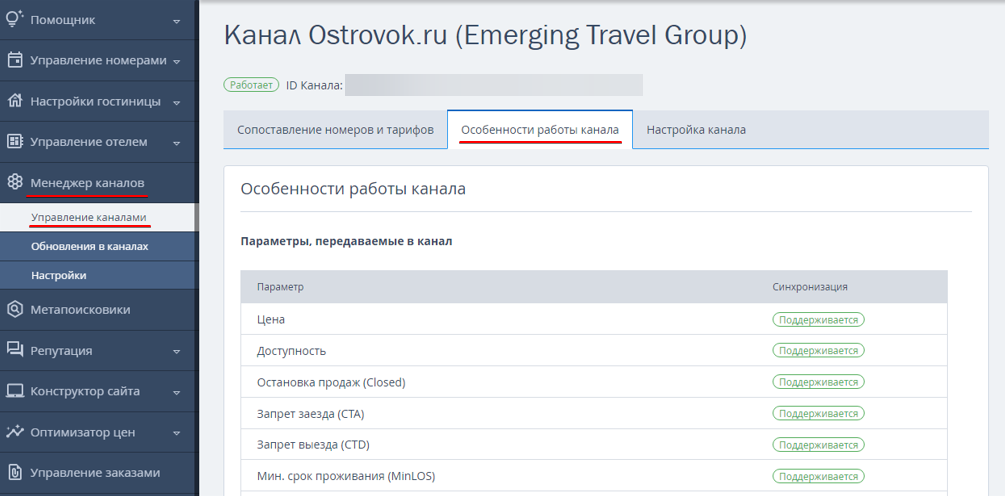Click the Управление заказами clipboard icon
The width and height of the screenshot is (1005, 496).
click(x=15, y=473)
